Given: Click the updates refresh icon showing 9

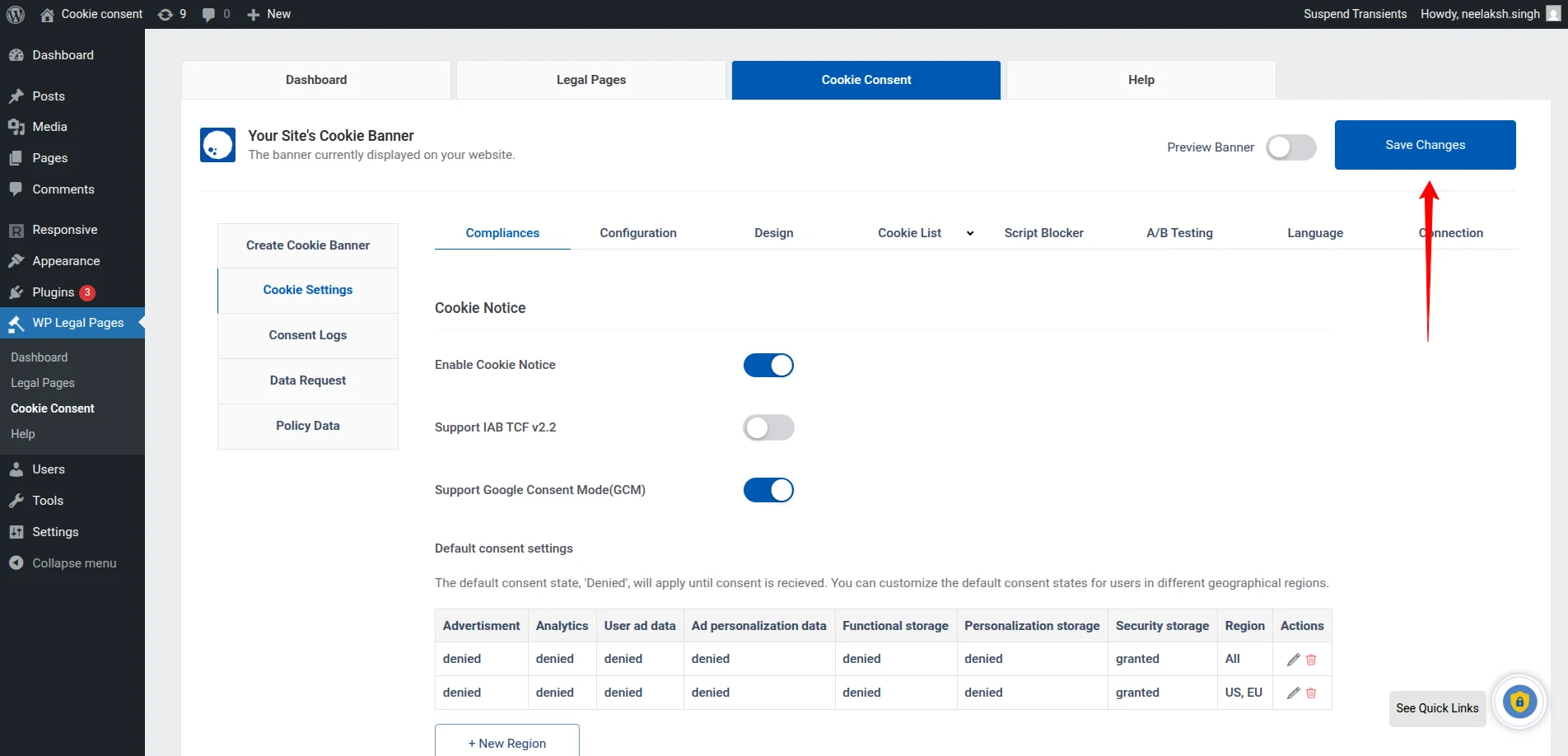Looking at the screenshot, I should pyautogui.click(x=164, y=14).
